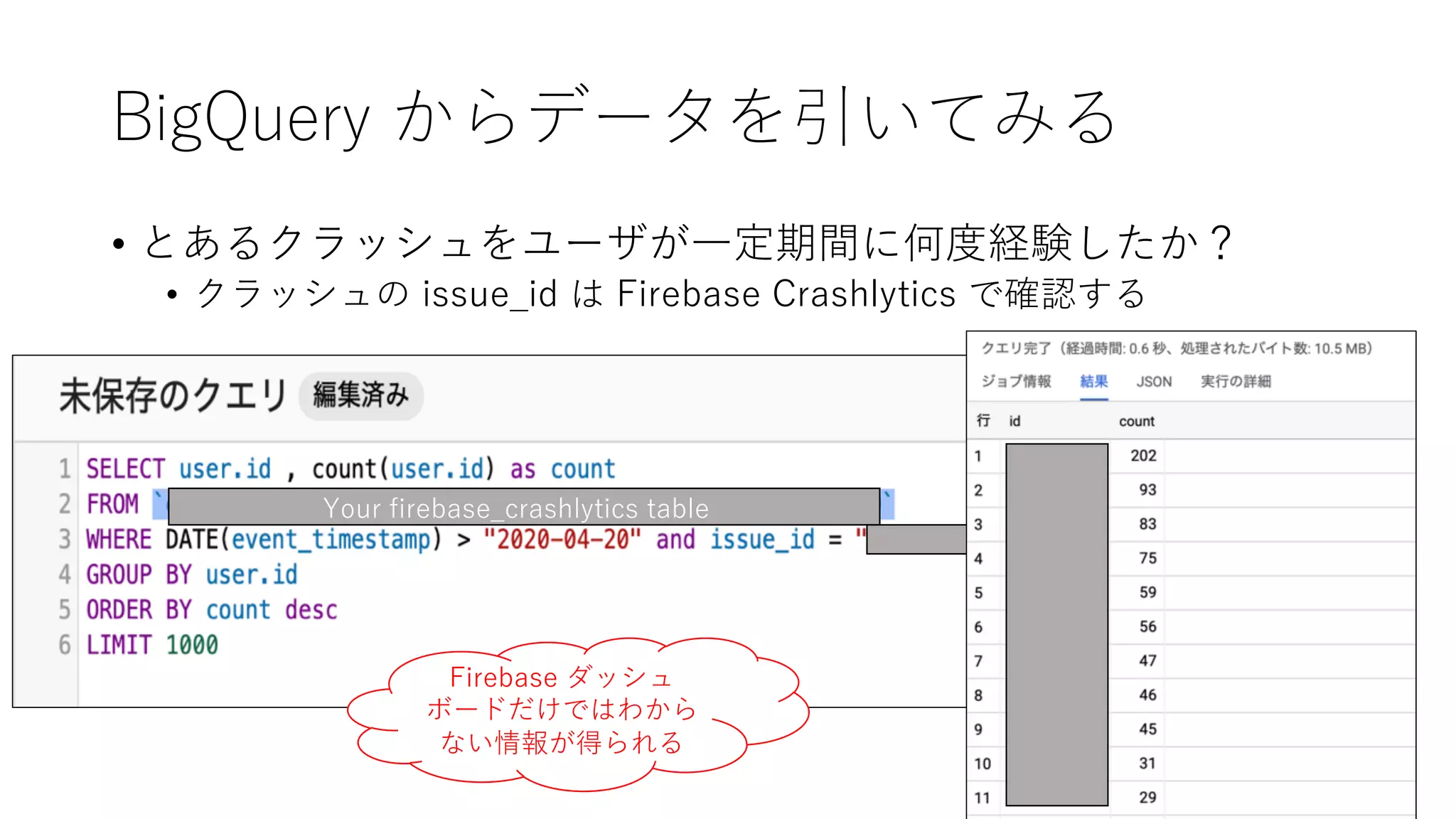
Task: Click the count column header
Action: tap(1136, 421)
